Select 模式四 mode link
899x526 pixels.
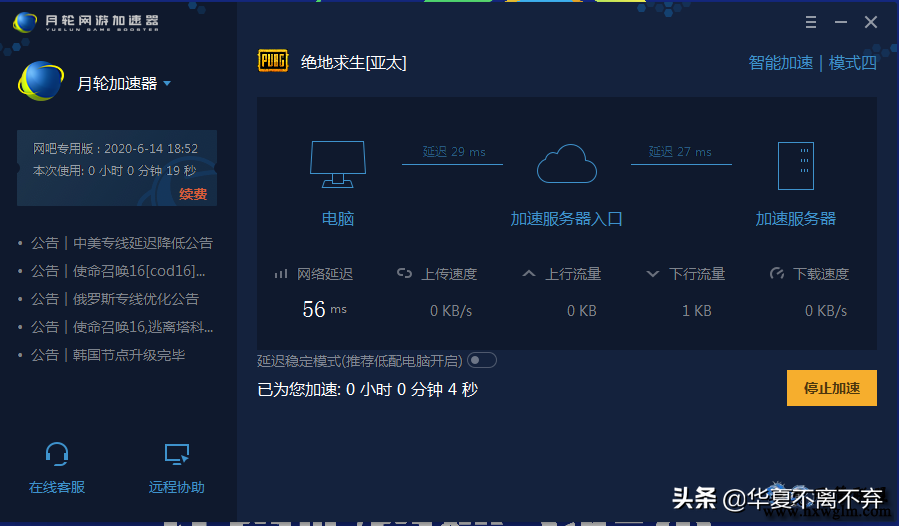(x=853, y=63)
